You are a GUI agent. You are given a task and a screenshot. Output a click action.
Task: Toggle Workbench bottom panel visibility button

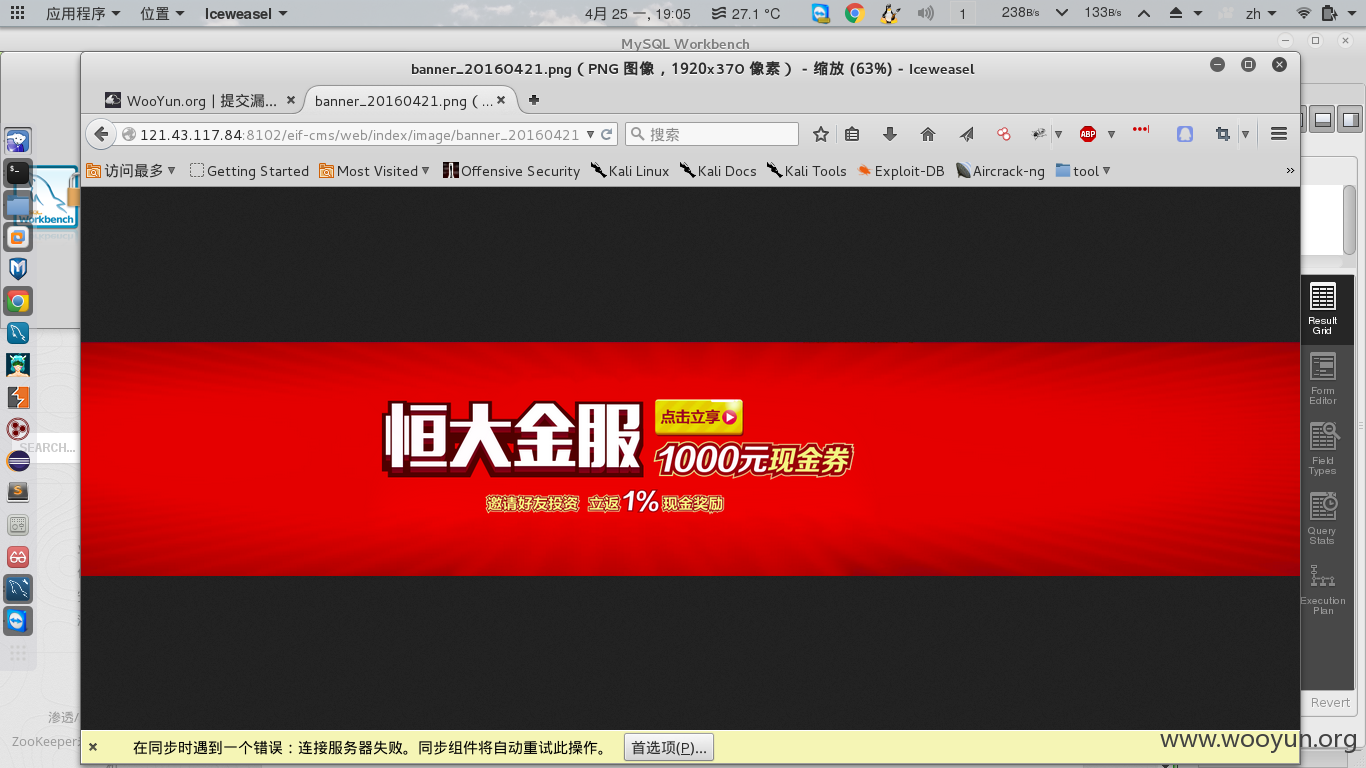pyautogui.click(x=1322, y=119)
